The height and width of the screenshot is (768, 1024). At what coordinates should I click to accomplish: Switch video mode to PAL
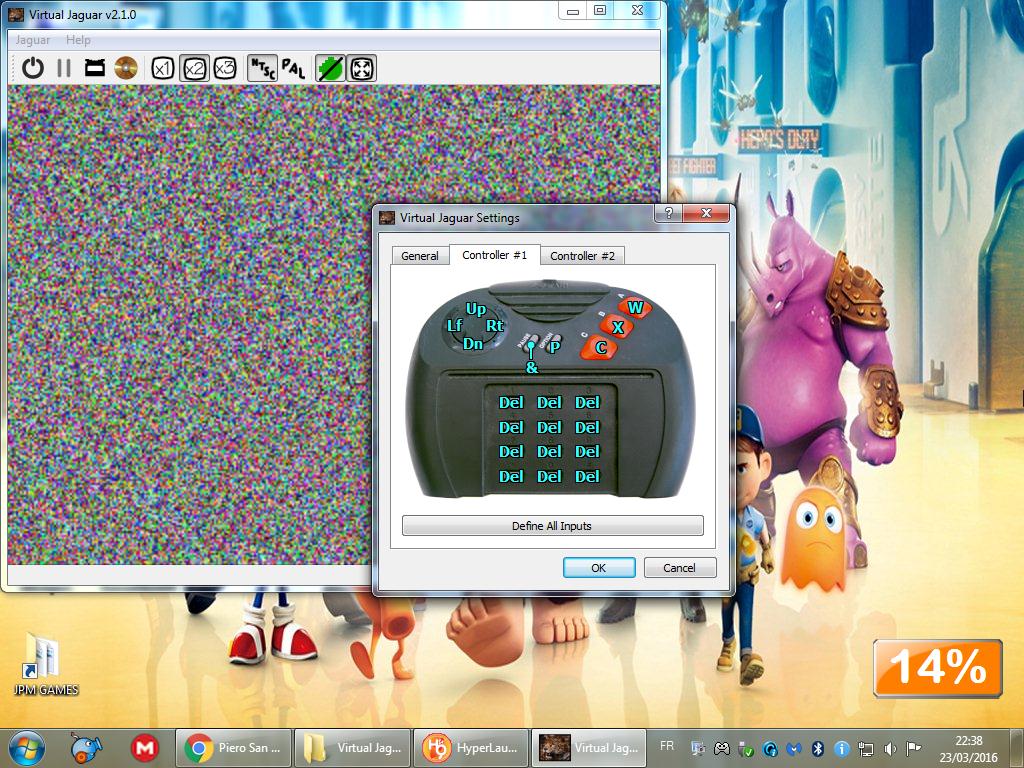(x=293, y=68)
